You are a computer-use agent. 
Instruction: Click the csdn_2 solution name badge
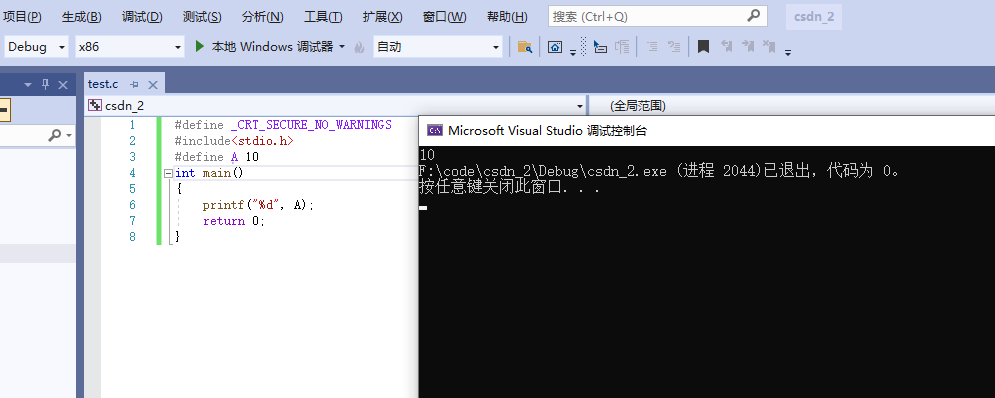tap(814, 17)
